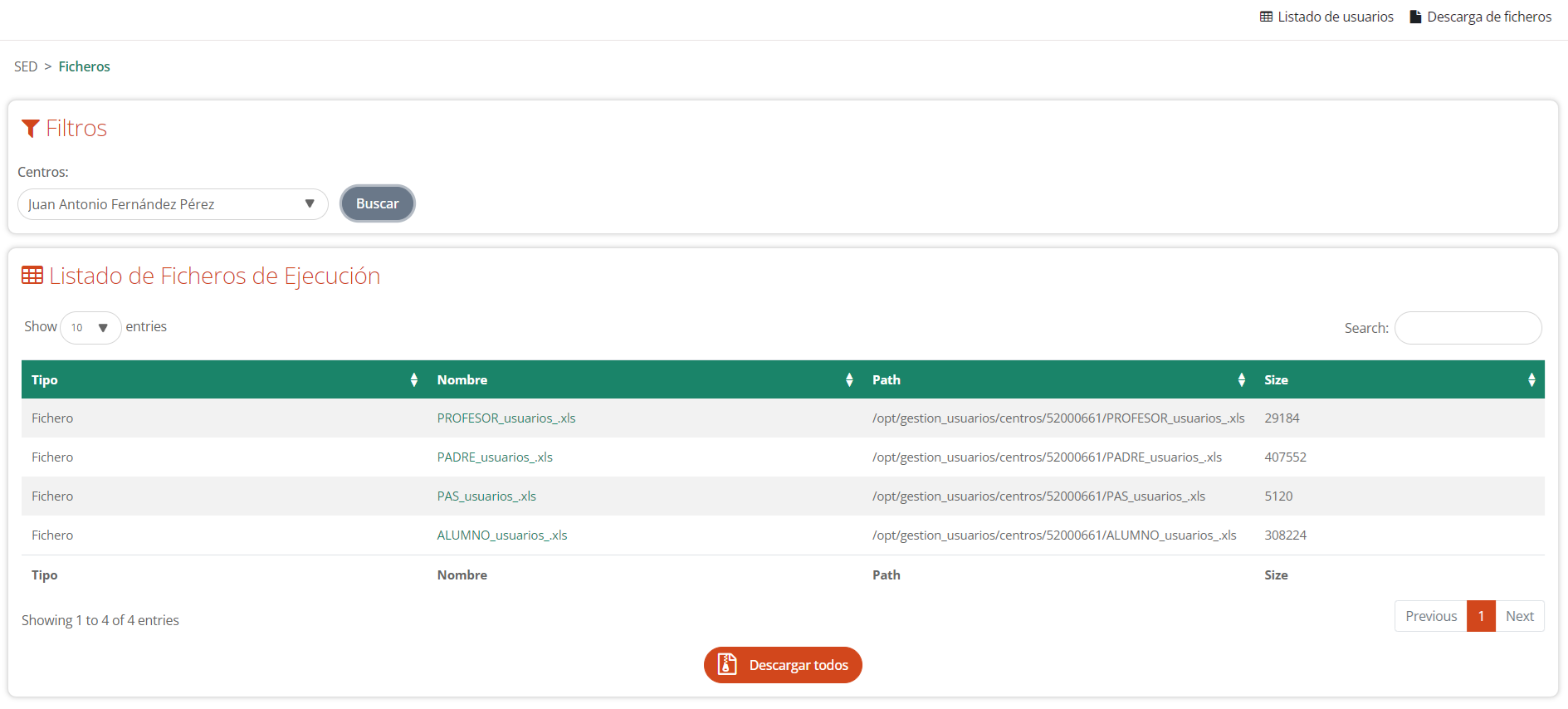Click Descargar todos button
1568x709 pixels.
[x=783, y=665]
